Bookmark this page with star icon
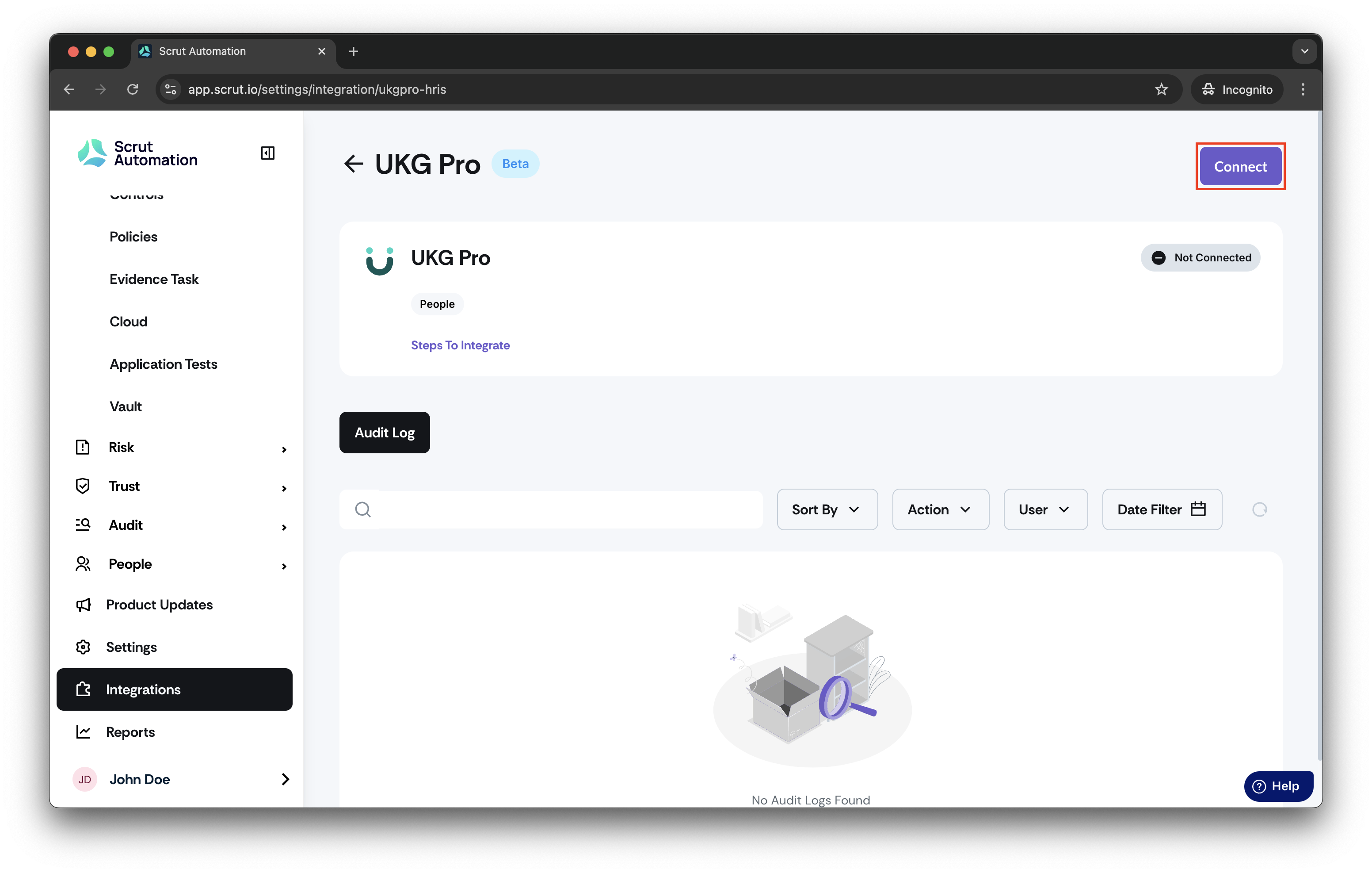The image size is (1372, 873). (x=1161, y=89)
